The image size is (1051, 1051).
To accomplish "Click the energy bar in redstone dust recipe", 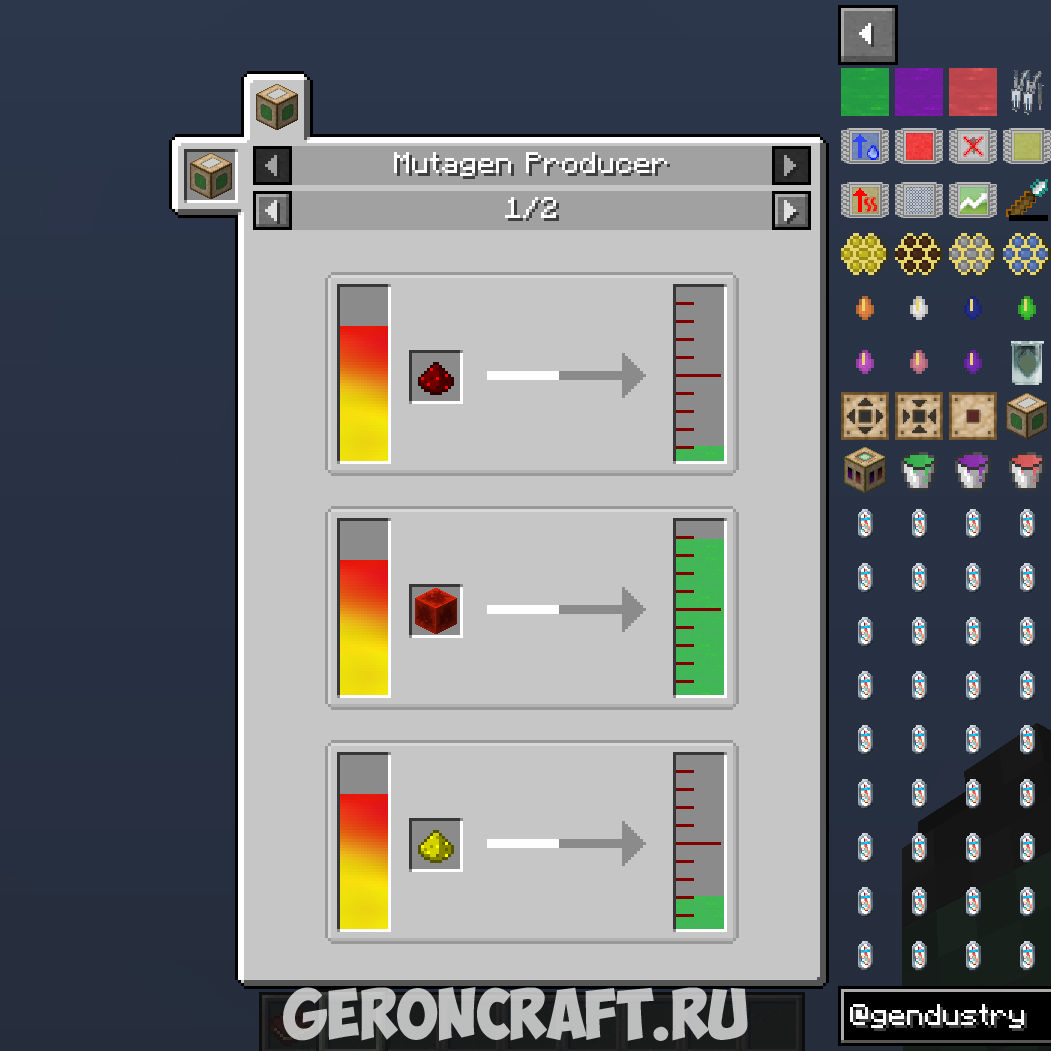I will (x=364, y=374).
